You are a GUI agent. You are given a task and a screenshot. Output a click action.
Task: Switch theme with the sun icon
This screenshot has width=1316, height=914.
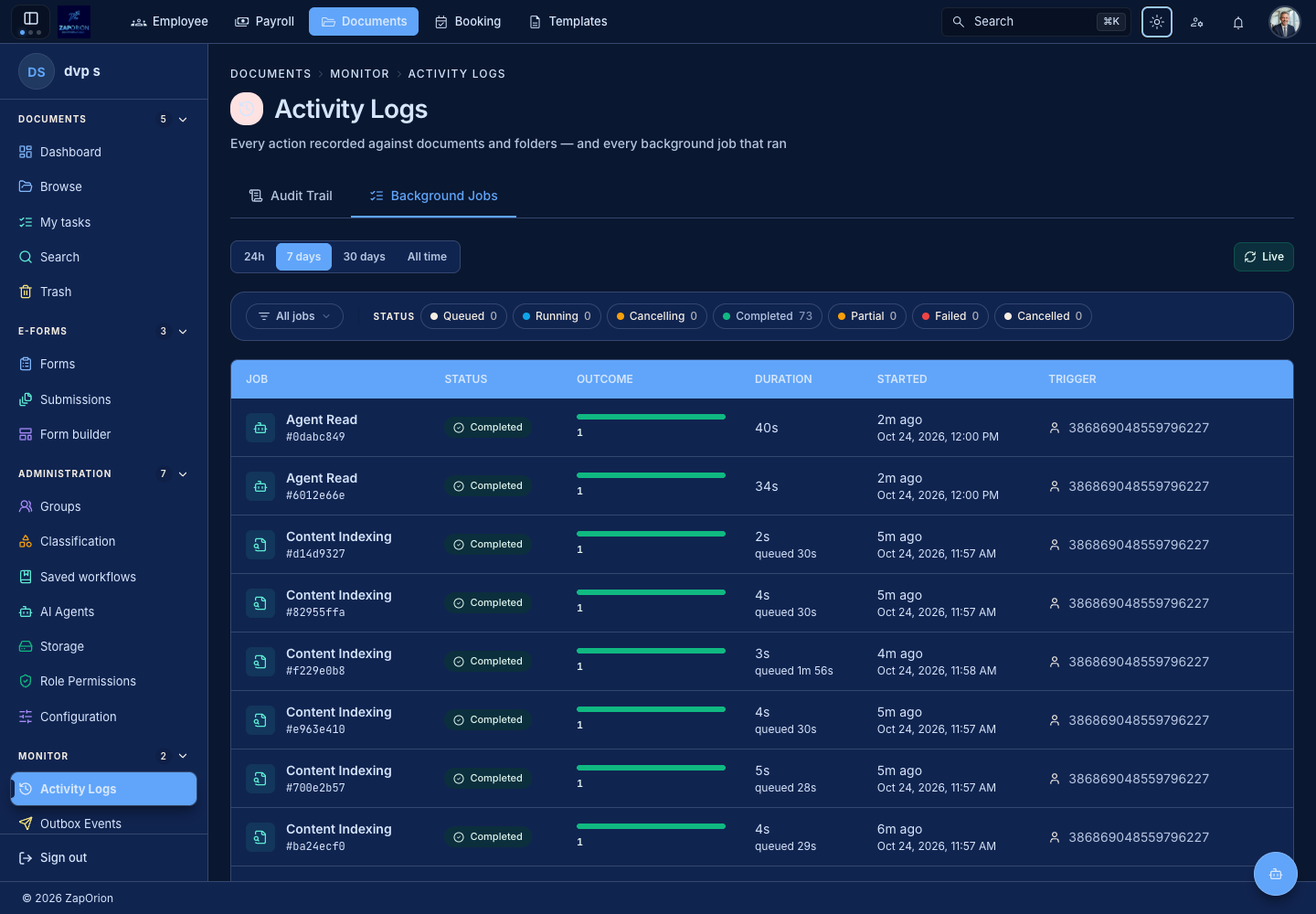(1157, 22)
